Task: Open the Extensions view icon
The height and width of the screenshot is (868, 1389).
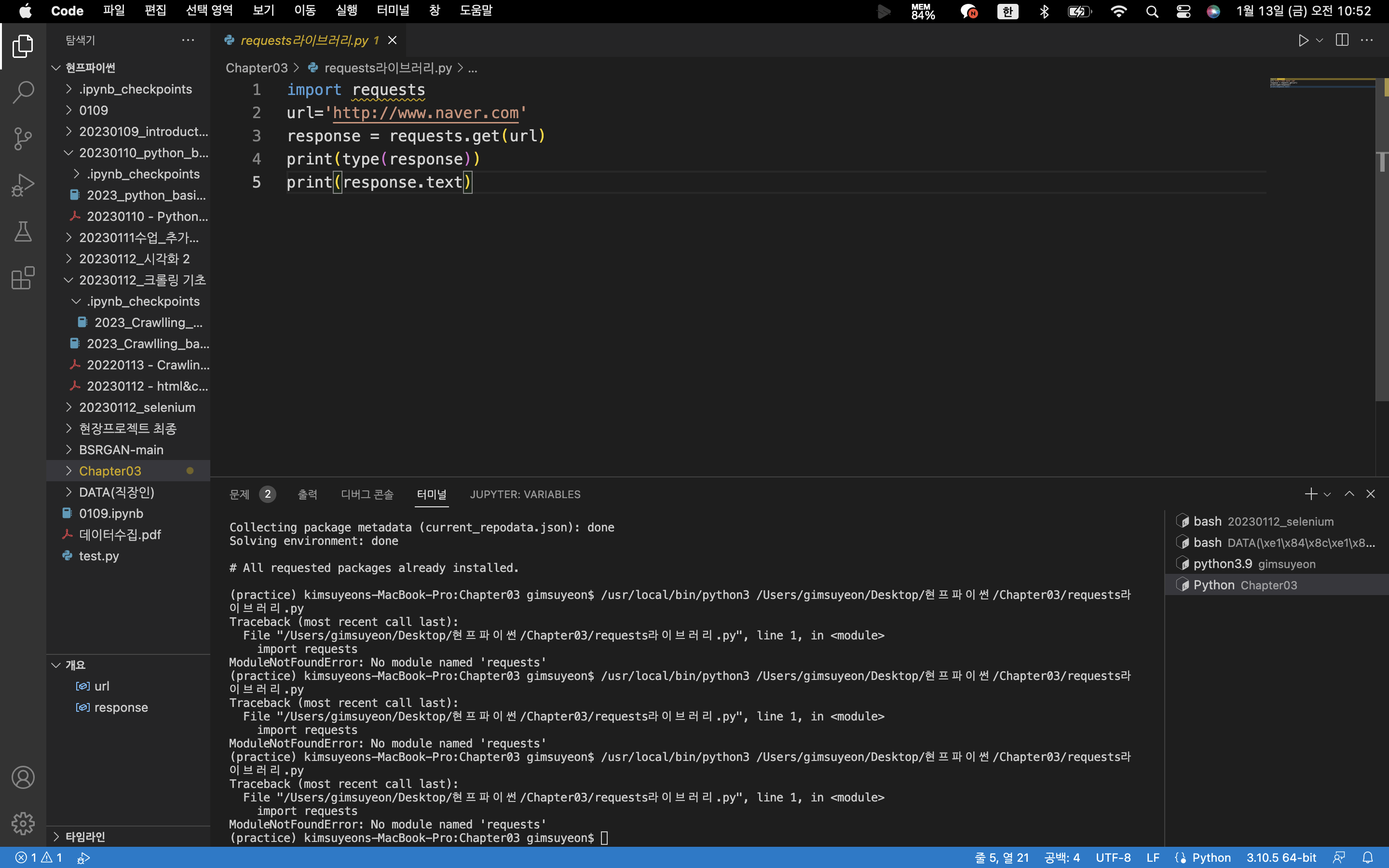Action: 23,278
